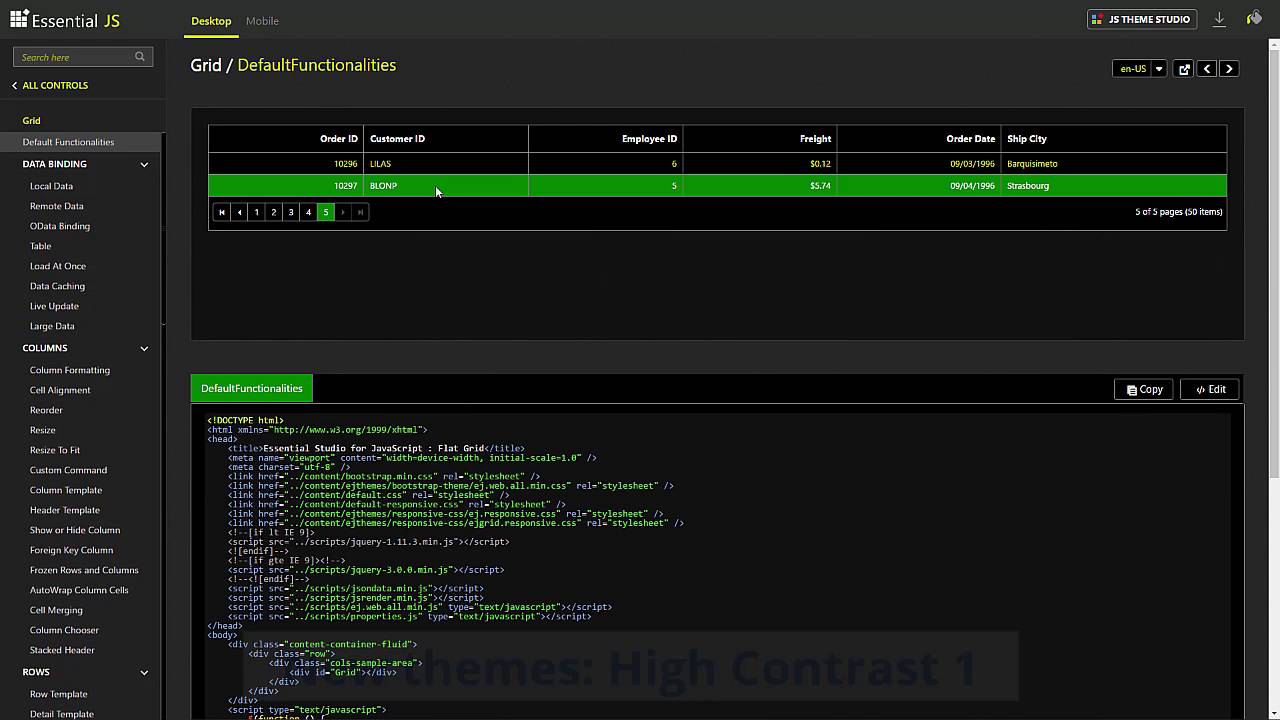Screen dimensions: 1280x720
Task: Open the AutoWrap Column Cells sample
Action: pos(79,590)
